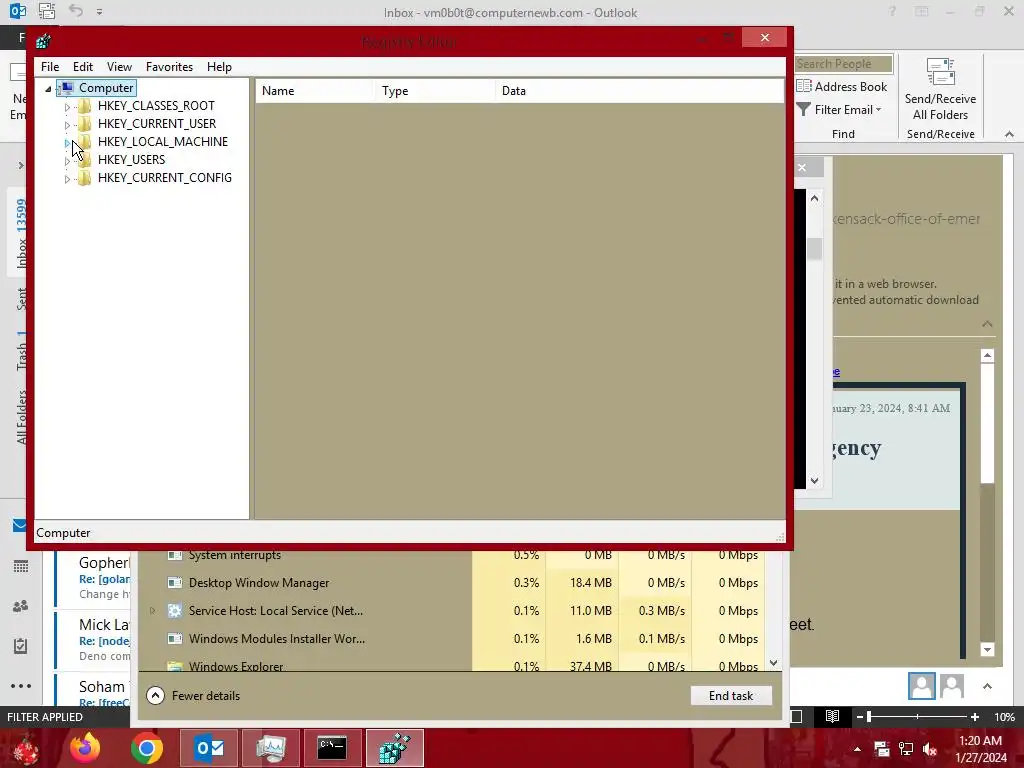Click Task Manager scroll down arrow
This screenshot has width=1024, height=768.
point(773,663)
